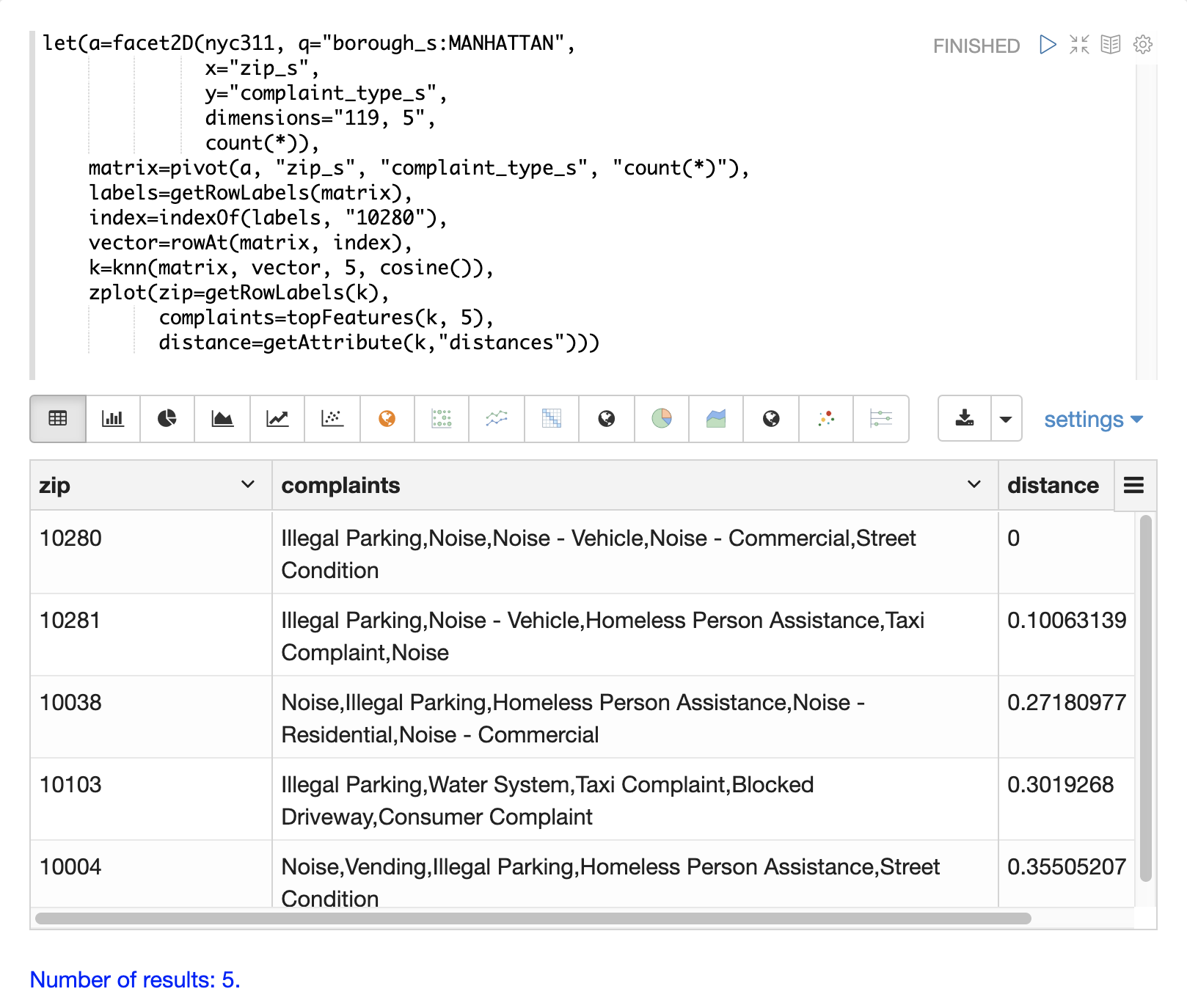Open the zip column sort menu

point(248,485)
